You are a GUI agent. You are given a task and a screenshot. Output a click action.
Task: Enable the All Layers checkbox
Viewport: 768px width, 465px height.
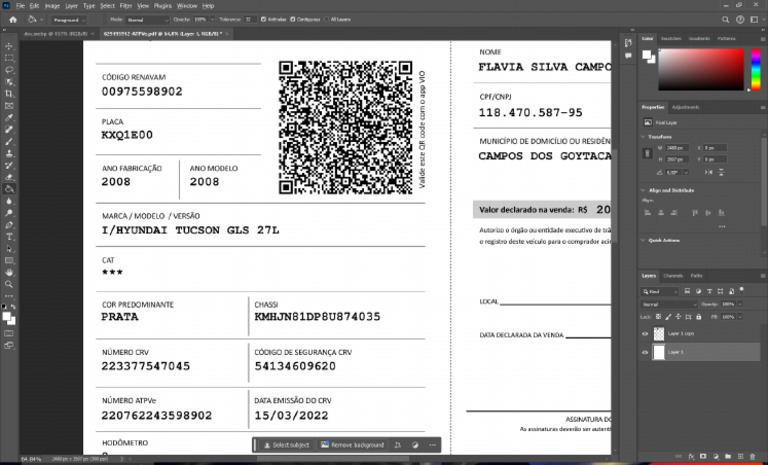point(326,20)
